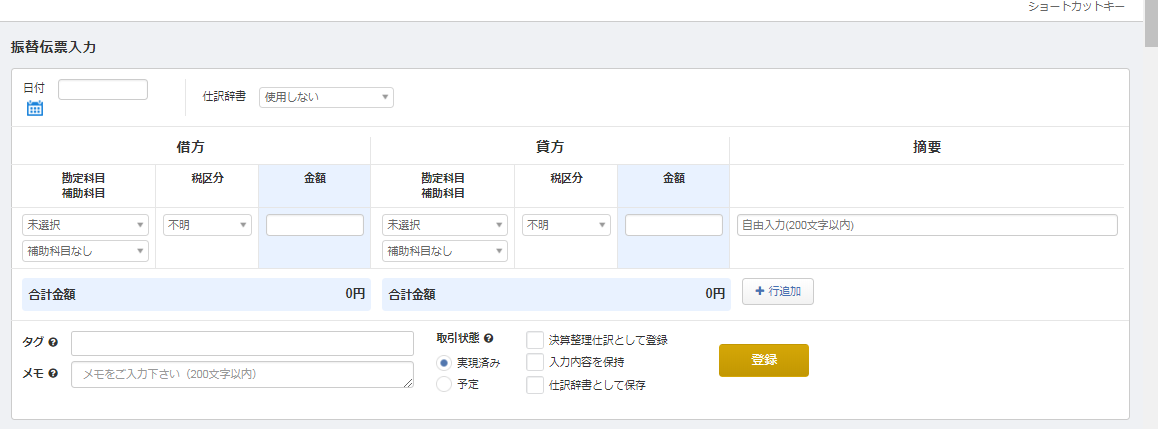Viewport: 1158px width, 429px height.
Task: Select the 実現済み radio button
Action: [x=444, y=362]
